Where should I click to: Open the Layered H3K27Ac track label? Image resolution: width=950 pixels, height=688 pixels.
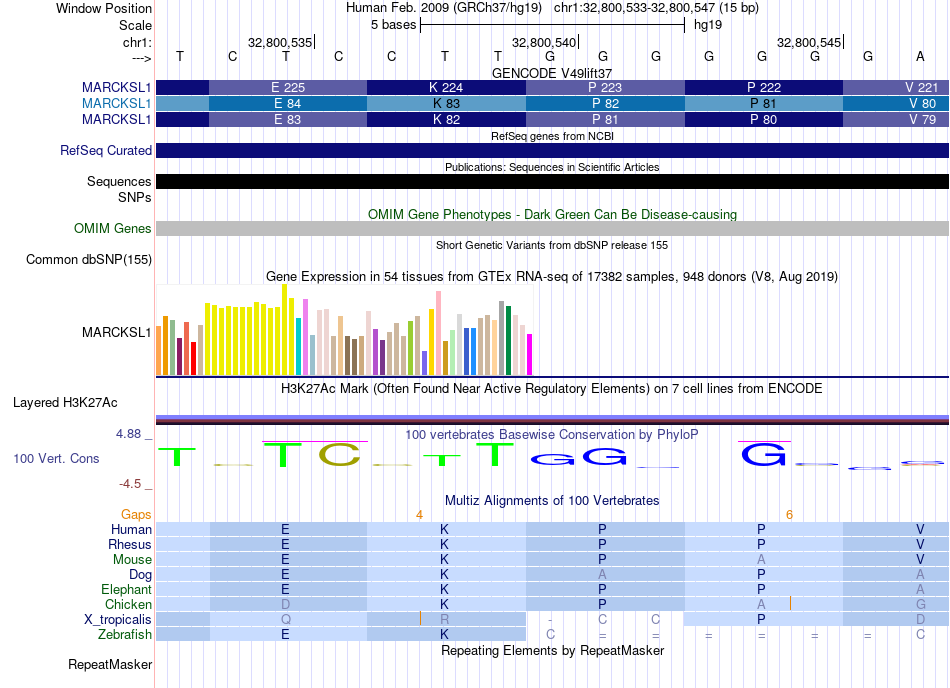pyautogui.click(x=65, y=402)
